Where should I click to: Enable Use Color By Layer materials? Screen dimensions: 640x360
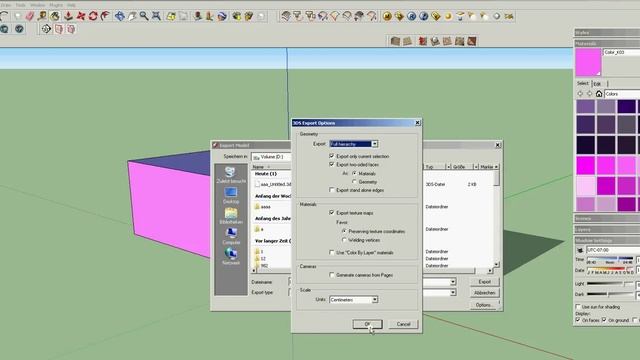click(331, 253)
